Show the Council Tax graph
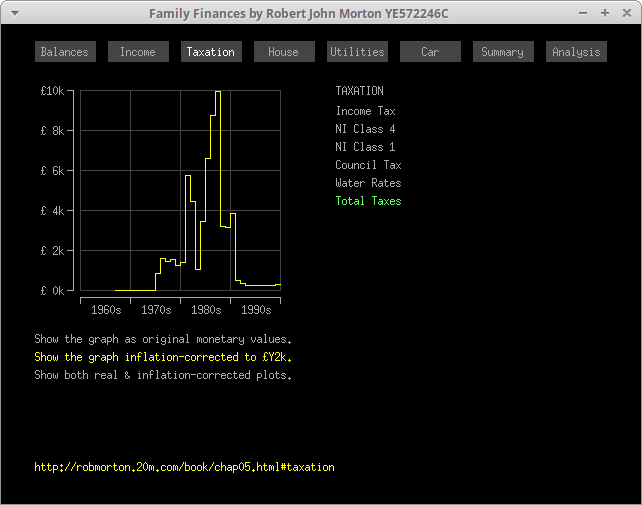This screenshot has width=642, height=505. 368,165
